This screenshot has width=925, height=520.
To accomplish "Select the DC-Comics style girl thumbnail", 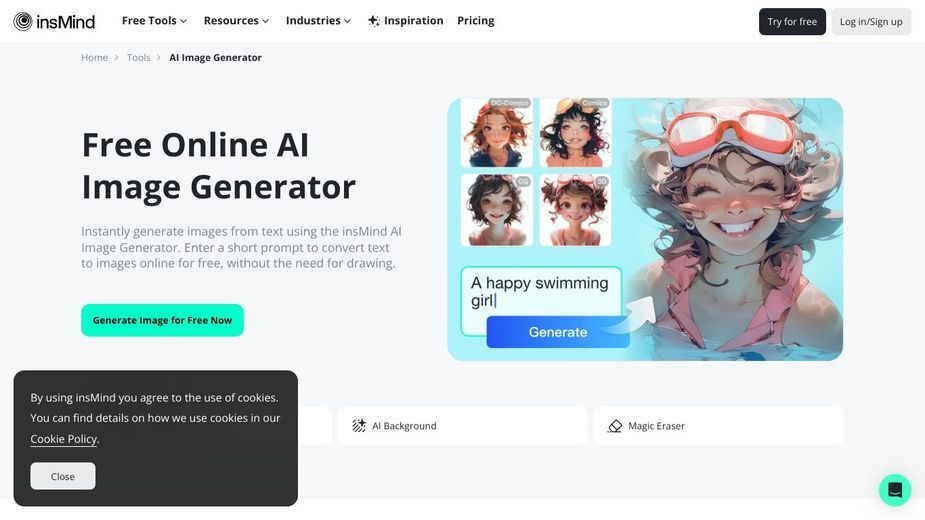I will point(497,133).
